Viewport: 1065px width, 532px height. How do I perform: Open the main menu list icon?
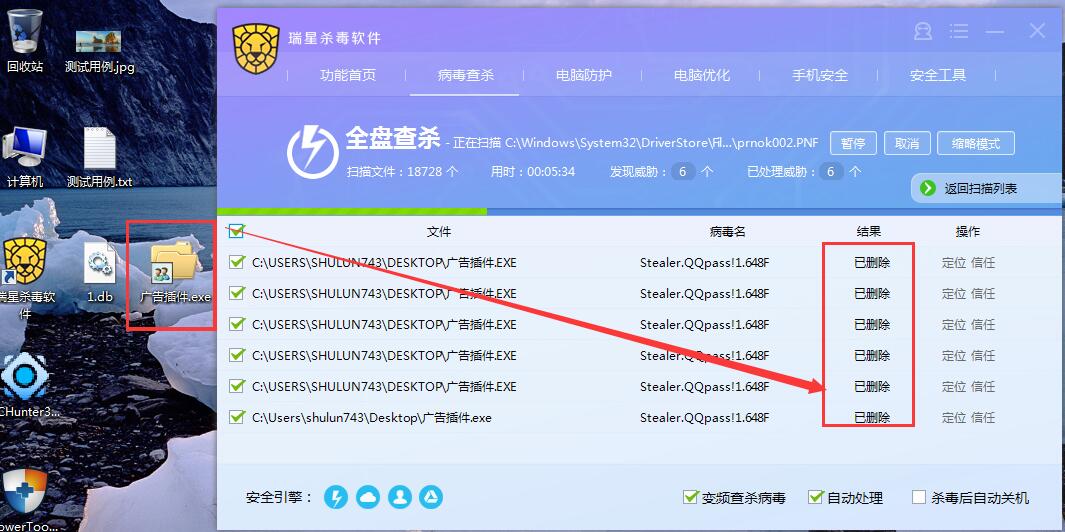[958, 31]
